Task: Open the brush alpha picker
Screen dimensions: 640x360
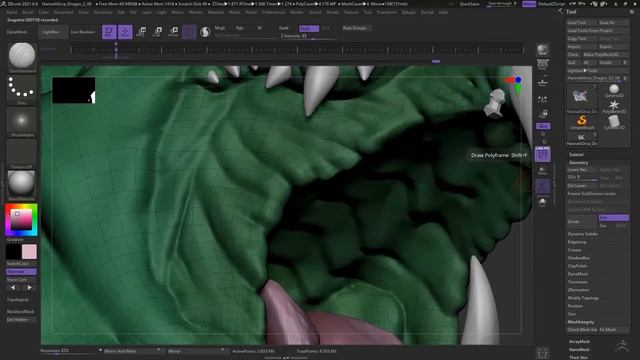Action: 21,121
